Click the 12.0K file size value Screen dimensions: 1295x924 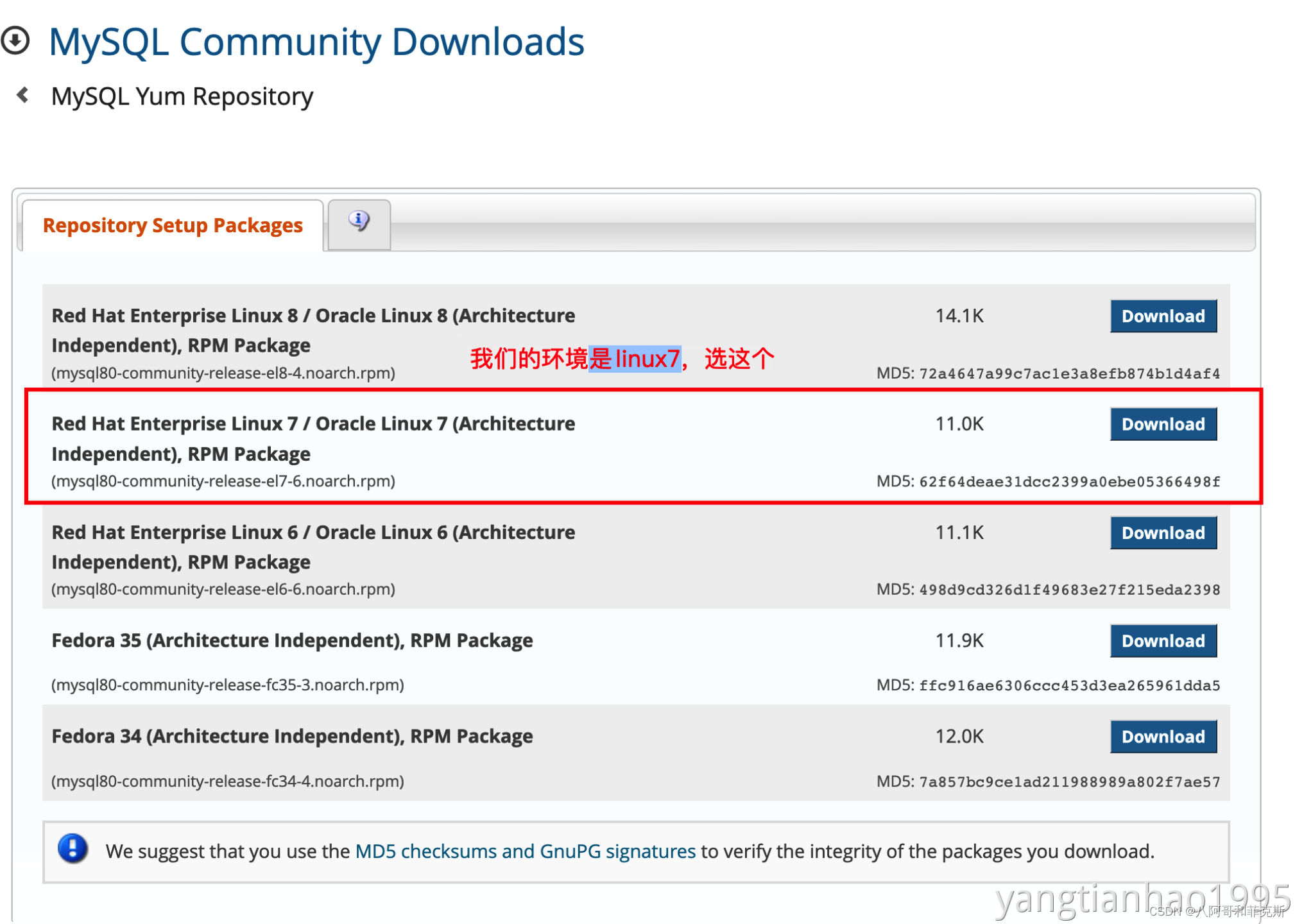[x=959, y=736]
